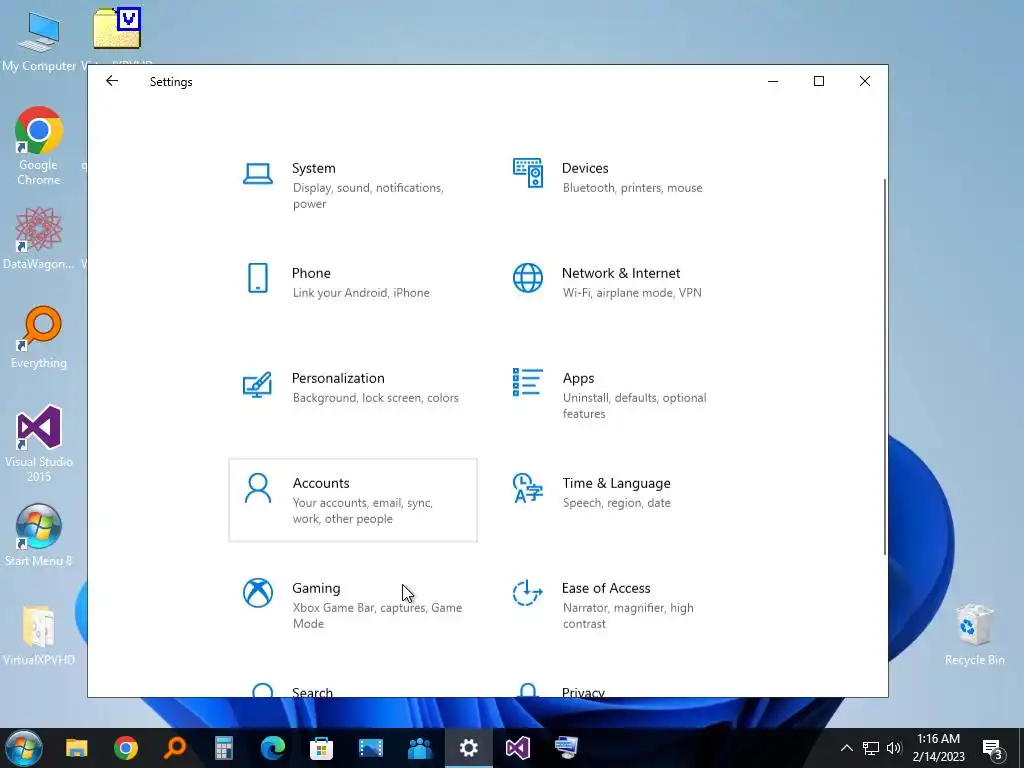Image resolution: width=1024 pixels, height=768 pixels.
Task: Open the volume tray icon
Action: click(894, 748)
